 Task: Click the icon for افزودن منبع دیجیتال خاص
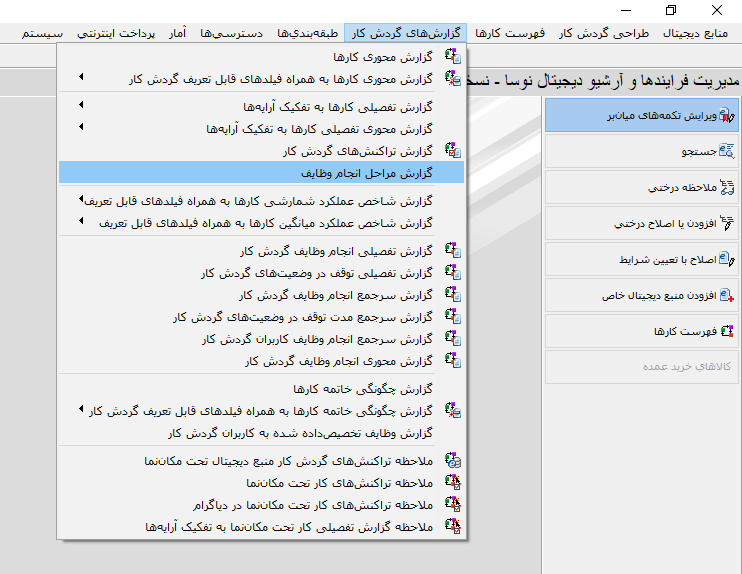(x=727, y=295)
